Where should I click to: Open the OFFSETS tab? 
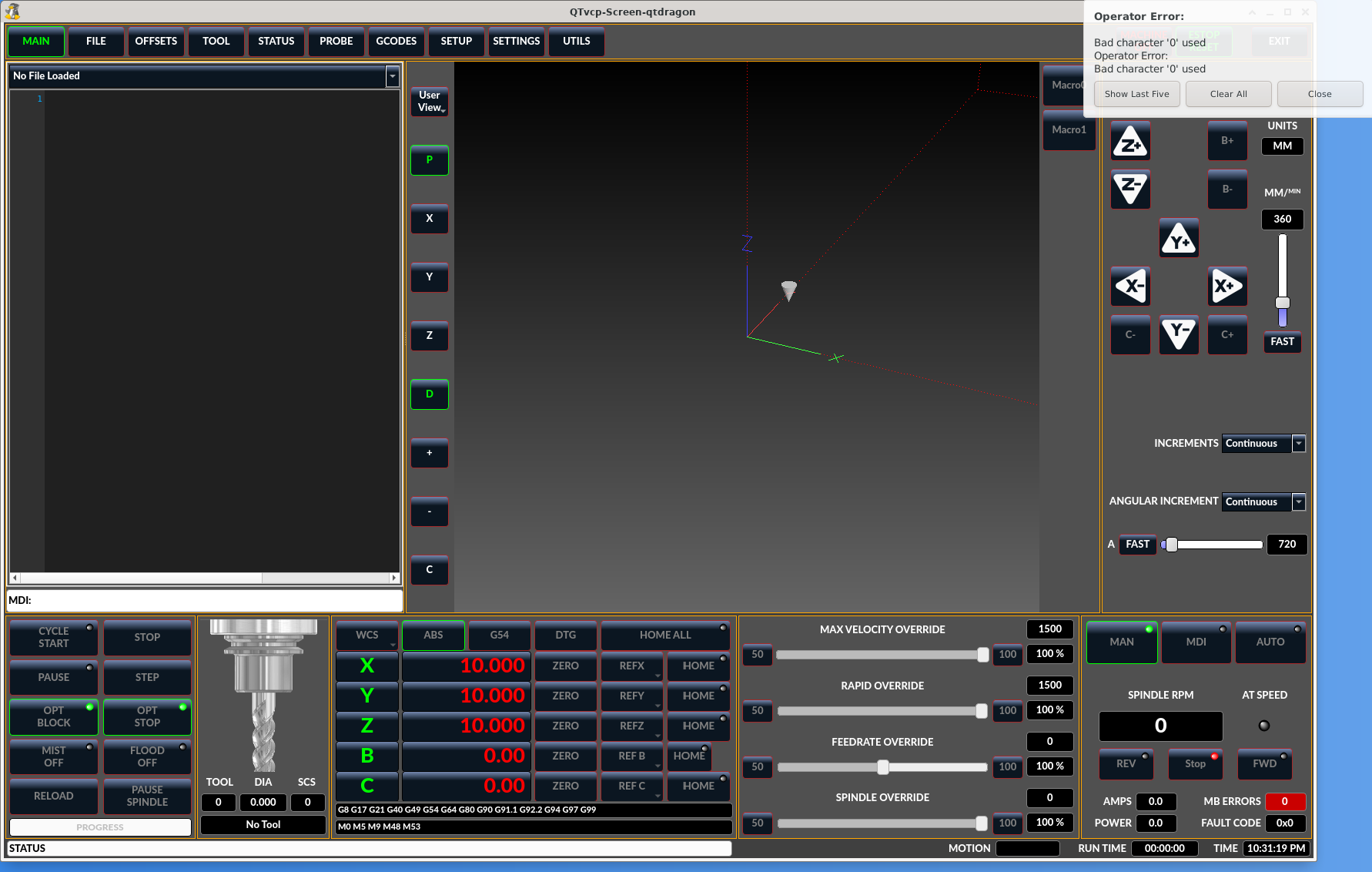[156, 42]
